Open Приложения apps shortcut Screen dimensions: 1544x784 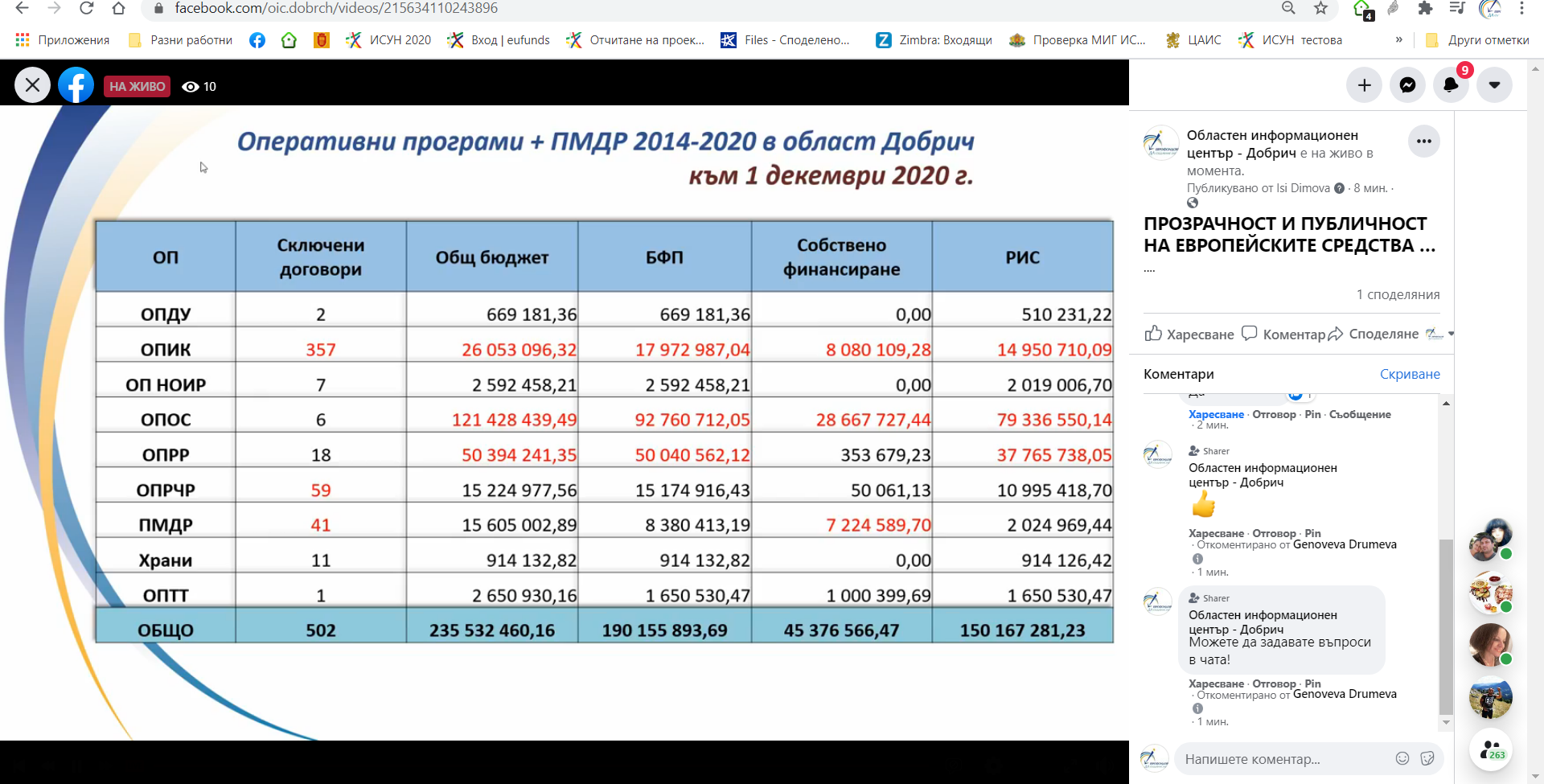tap(63, 40)
